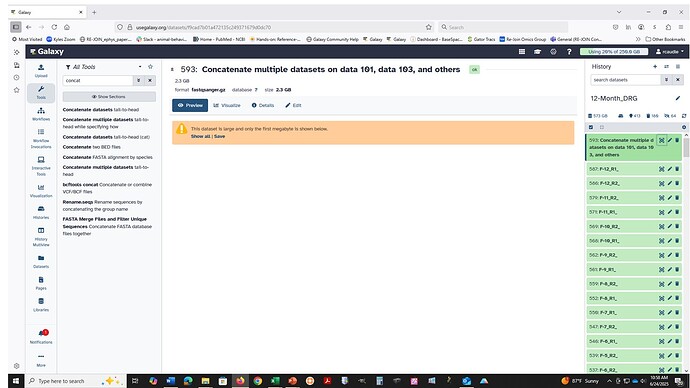Click the storage usage bar Using 26%
Screen dimensions: 690x388
click(x=614, y=51)
